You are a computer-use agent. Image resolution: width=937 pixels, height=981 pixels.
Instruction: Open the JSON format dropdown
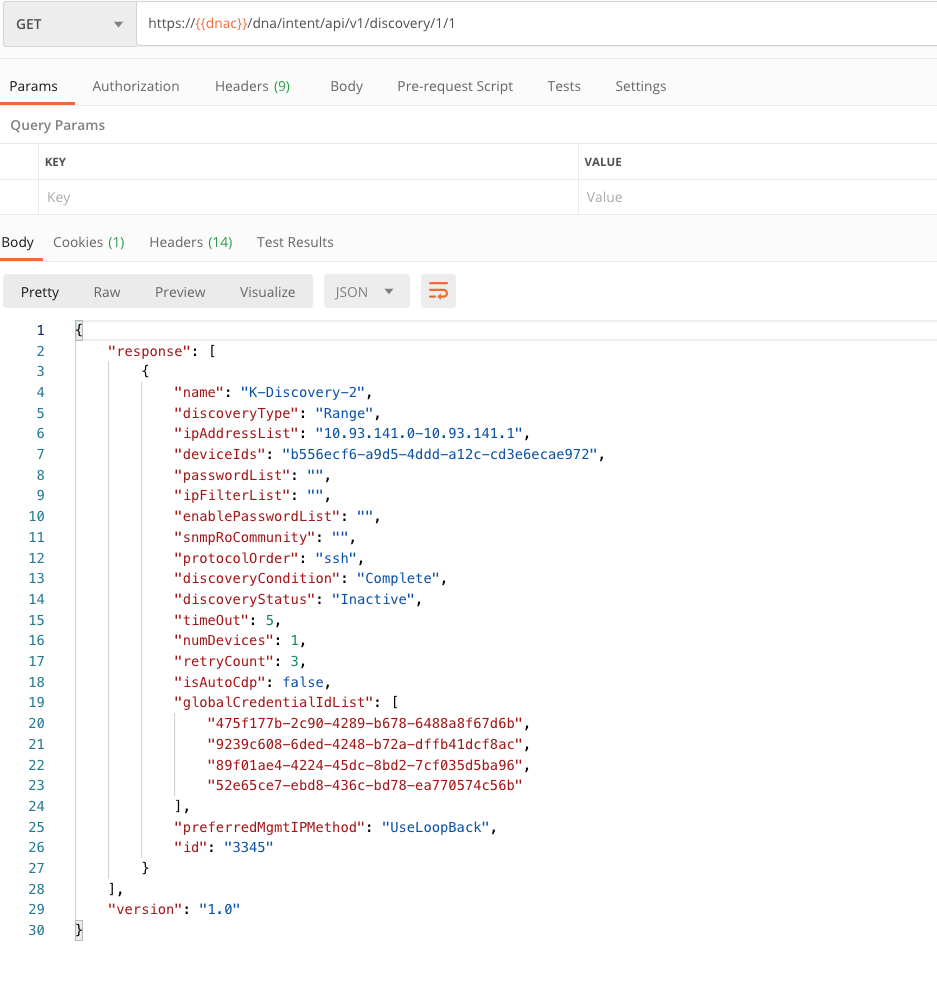tap(365, 292)
